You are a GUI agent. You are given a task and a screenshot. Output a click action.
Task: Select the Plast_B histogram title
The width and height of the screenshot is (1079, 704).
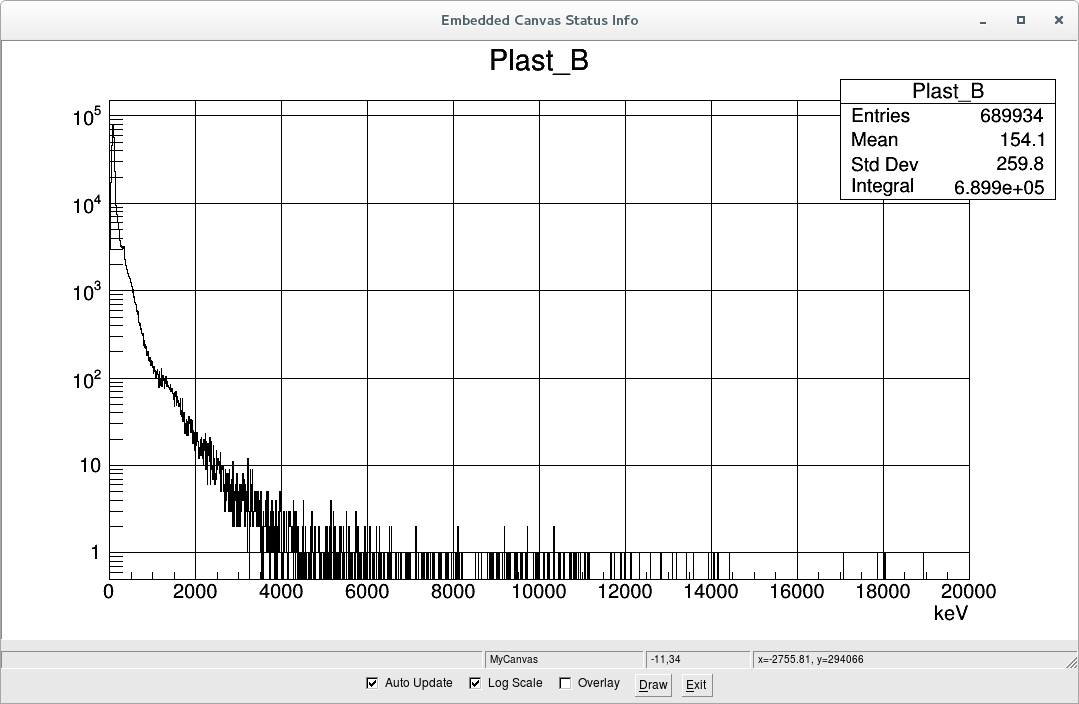539,61
